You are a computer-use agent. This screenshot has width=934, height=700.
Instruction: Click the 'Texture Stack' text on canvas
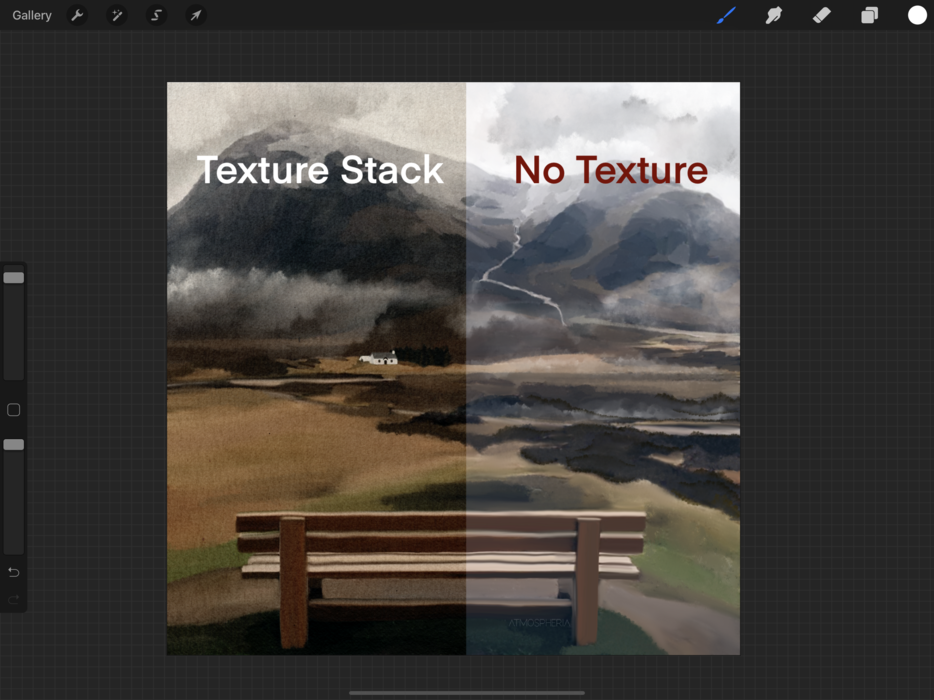click(x=320, y=170)
